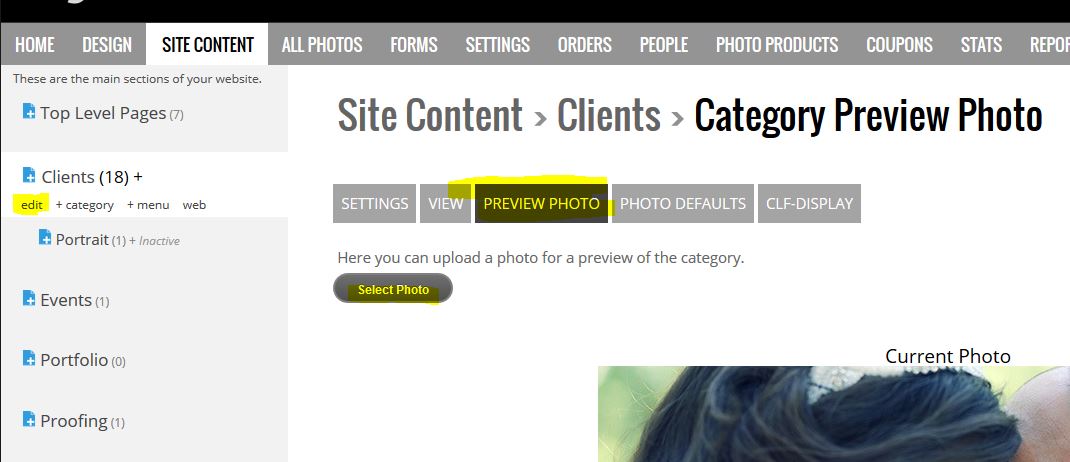This screenshot has width=1070, height=462.
Task: Click the page icon next to Portrait
Action: click(x=45, y=237)
